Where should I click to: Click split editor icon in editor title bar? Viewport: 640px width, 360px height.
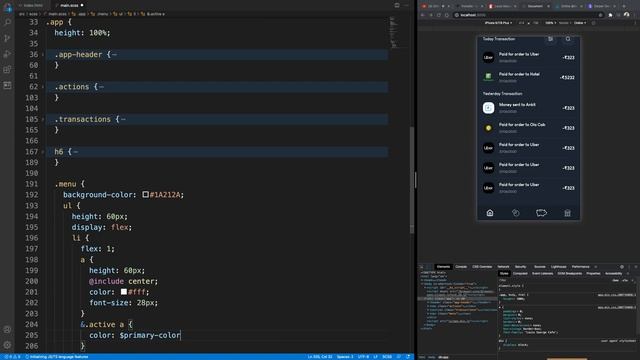click(397, 5)
